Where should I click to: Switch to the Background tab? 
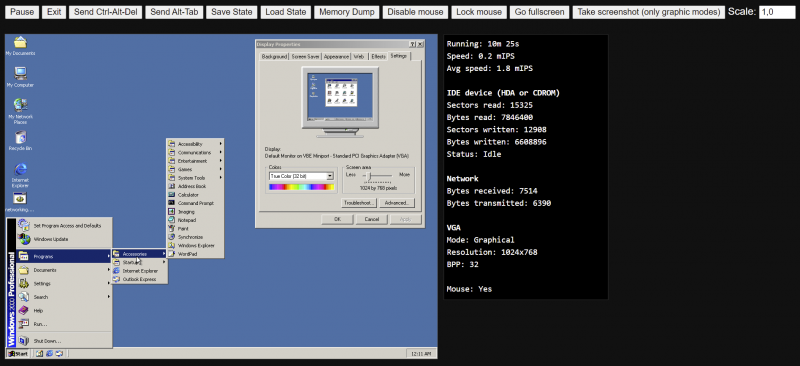[x=274, y=57]
